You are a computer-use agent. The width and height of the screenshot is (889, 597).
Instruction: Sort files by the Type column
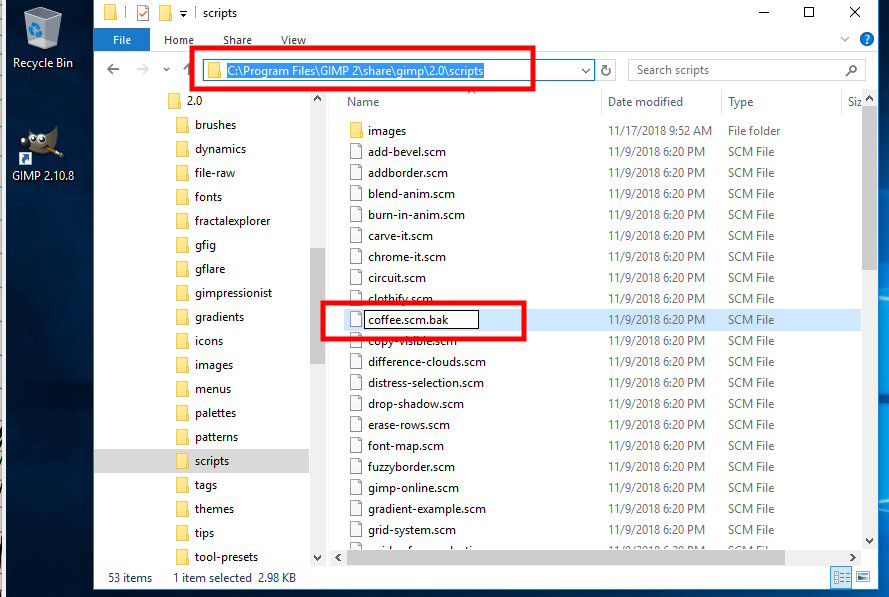[740, 102]
